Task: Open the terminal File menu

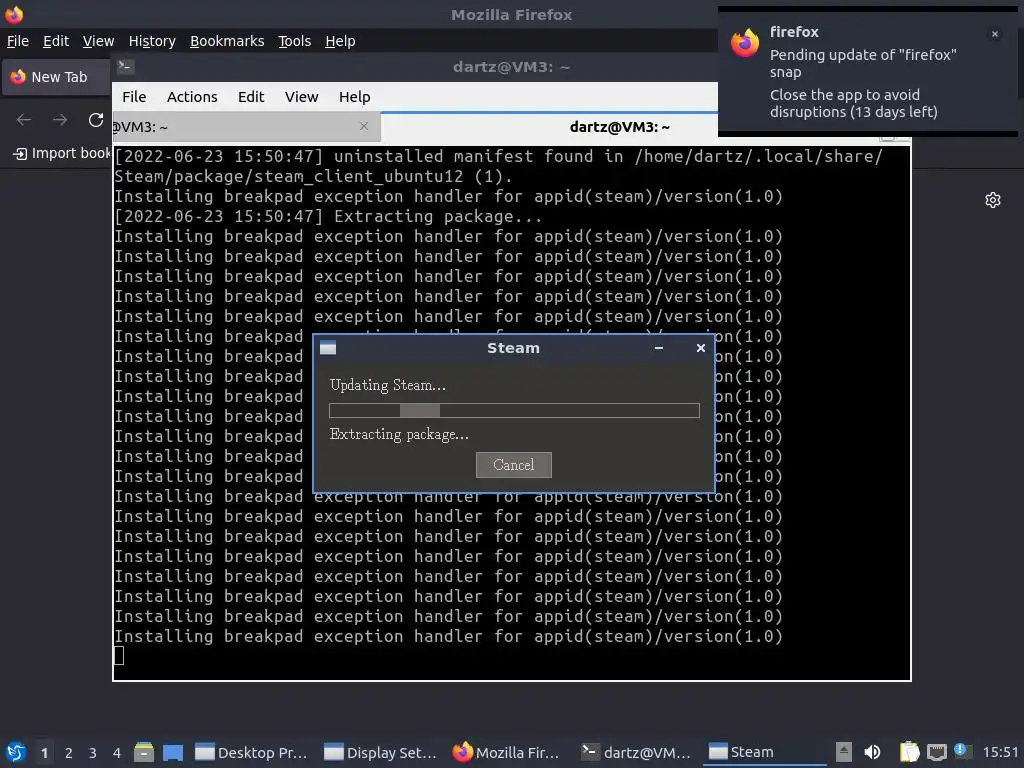Action: tap(134, 97)
